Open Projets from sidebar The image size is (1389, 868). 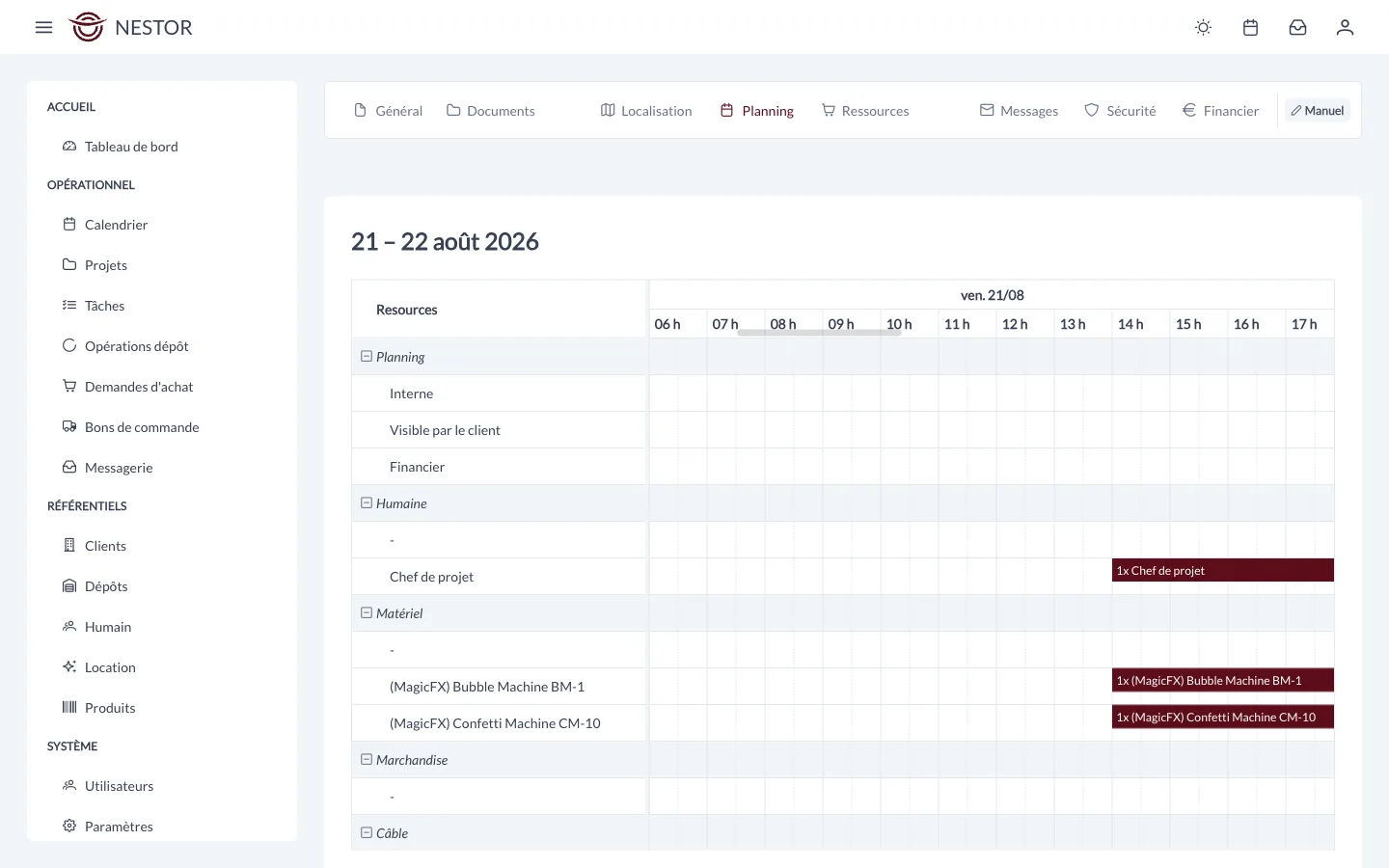pos(105,265)
